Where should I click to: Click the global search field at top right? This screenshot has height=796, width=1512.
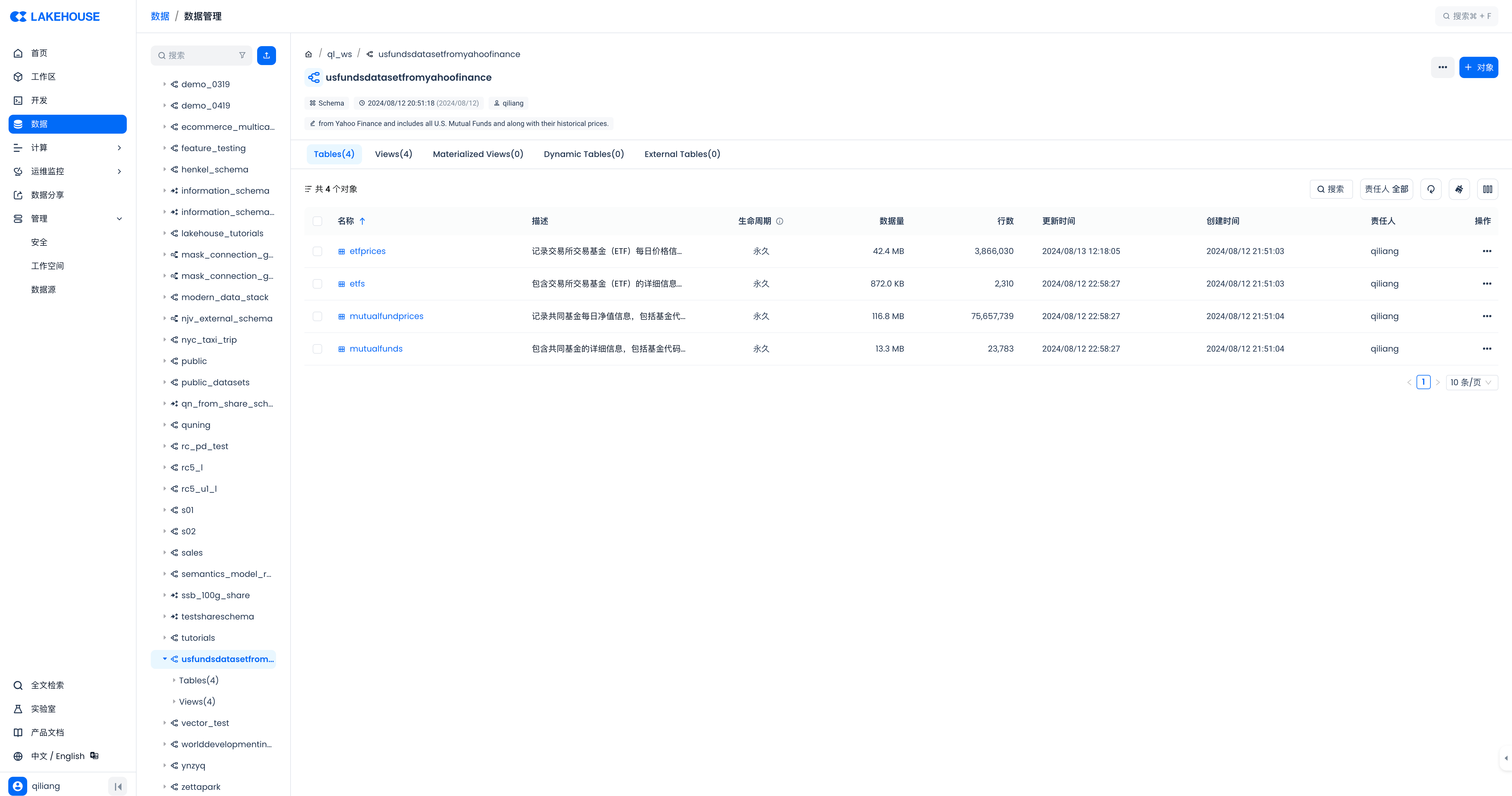(x=1467, y=16)
